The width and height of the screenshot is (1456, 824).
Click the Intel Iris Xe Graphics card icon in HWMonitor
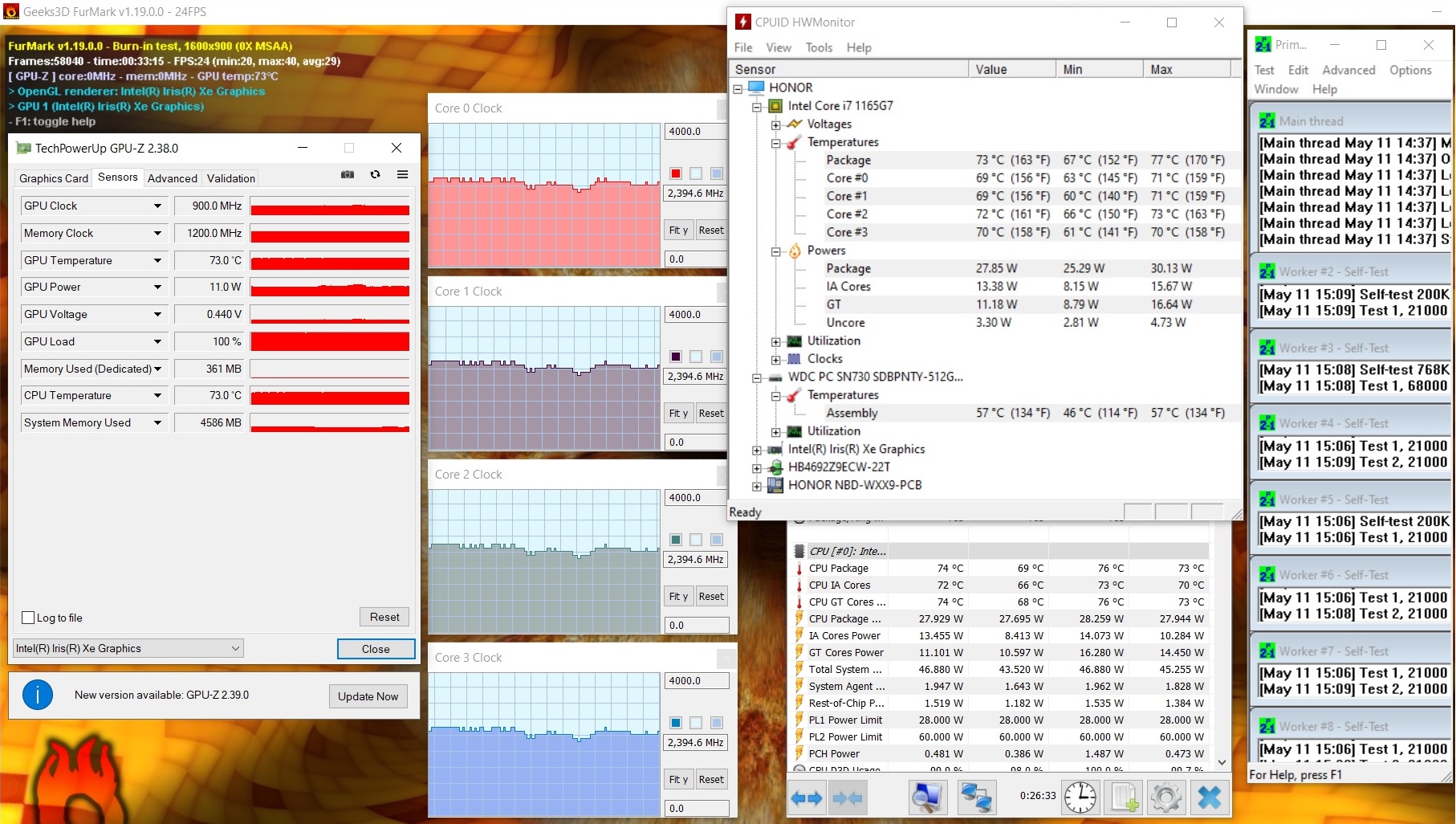point(775,450)
